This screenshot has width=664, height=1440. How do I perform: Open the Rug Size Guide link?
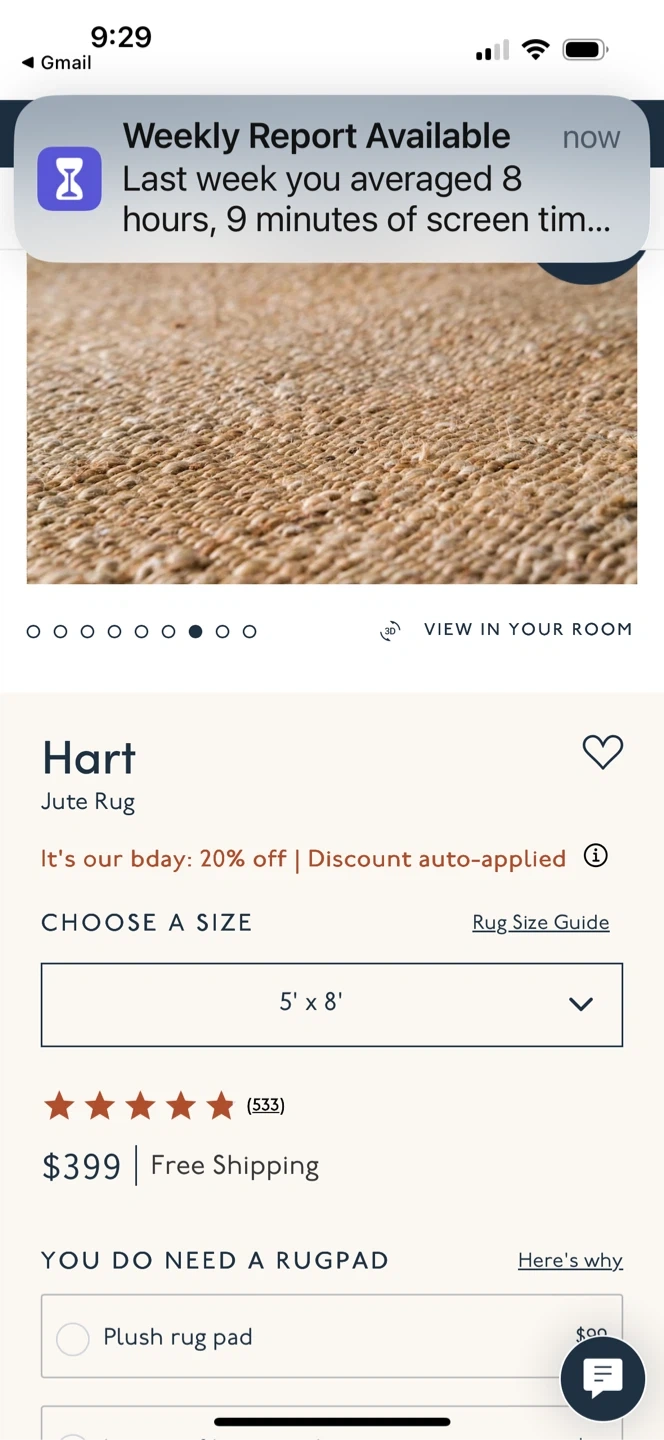540,923
